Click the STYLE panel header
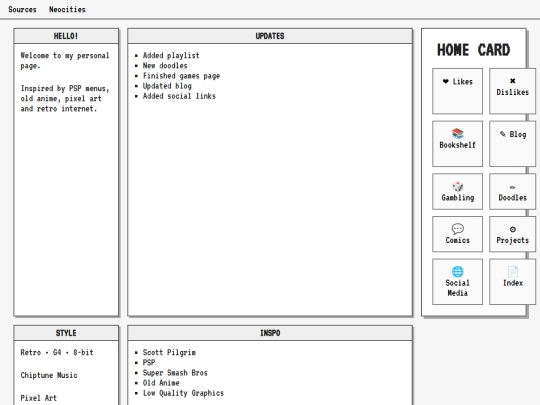The height and width of the screenshot is (405, 540). pos(66,333)
